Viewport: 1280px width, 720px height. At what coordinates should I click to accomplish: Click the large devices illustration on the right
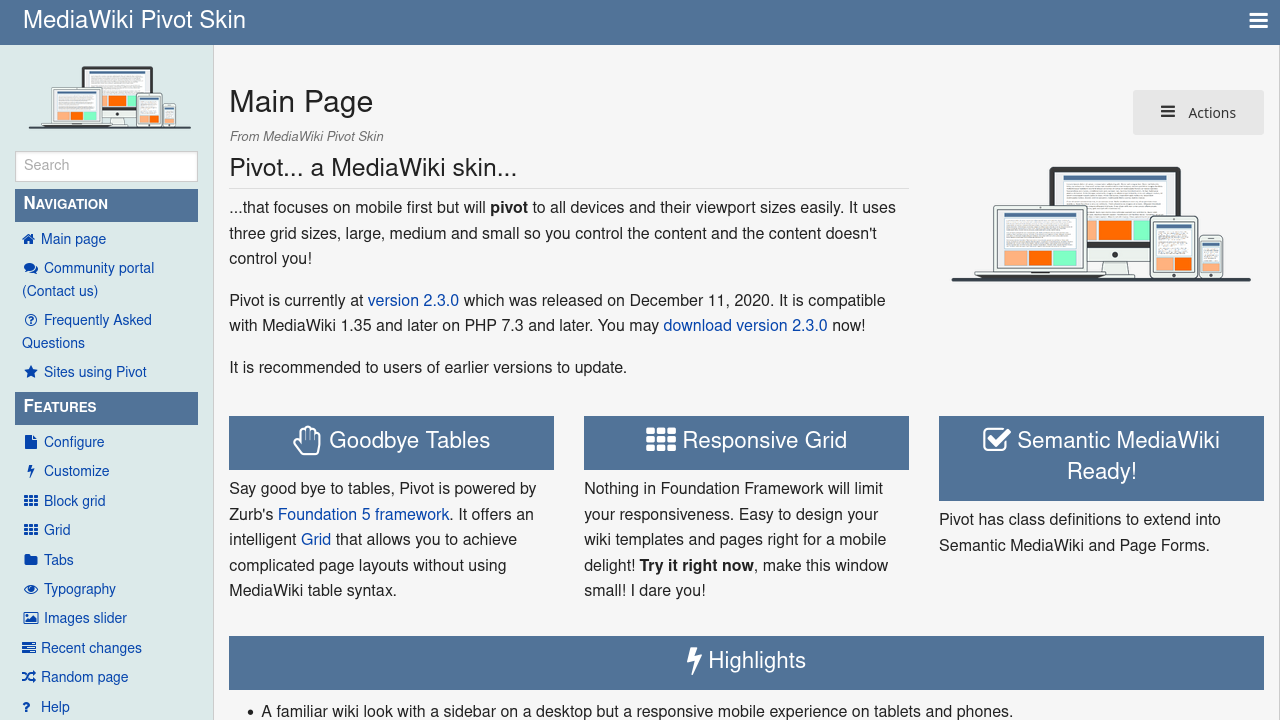coord(1101,224)
